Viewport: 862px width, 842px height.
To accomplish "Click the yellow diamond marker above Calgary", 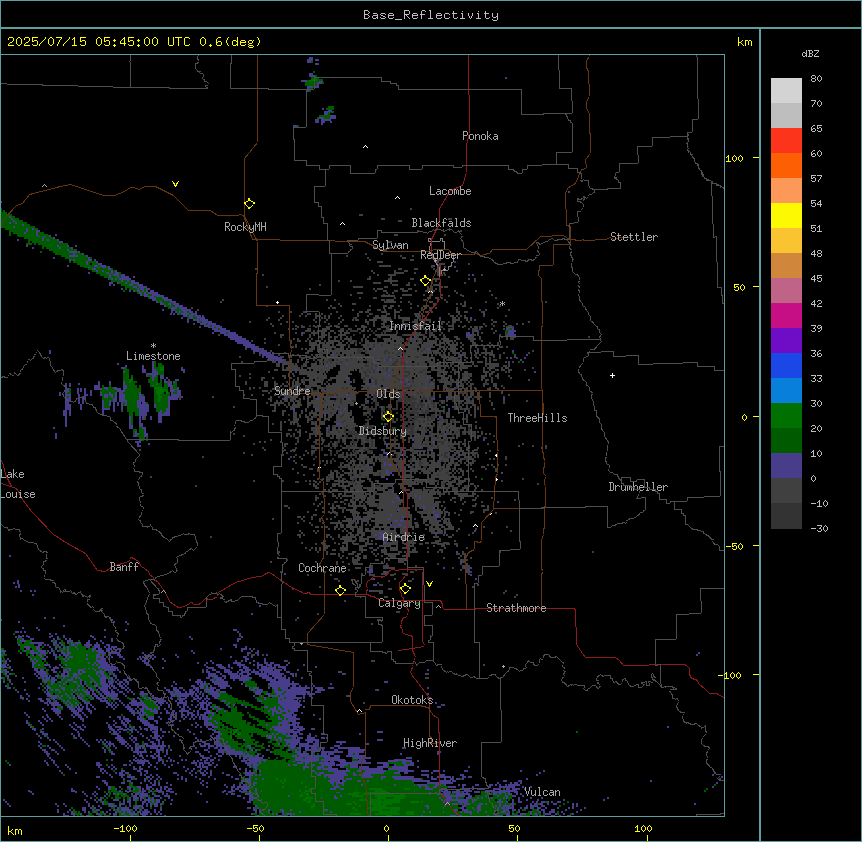I will 405,589.
